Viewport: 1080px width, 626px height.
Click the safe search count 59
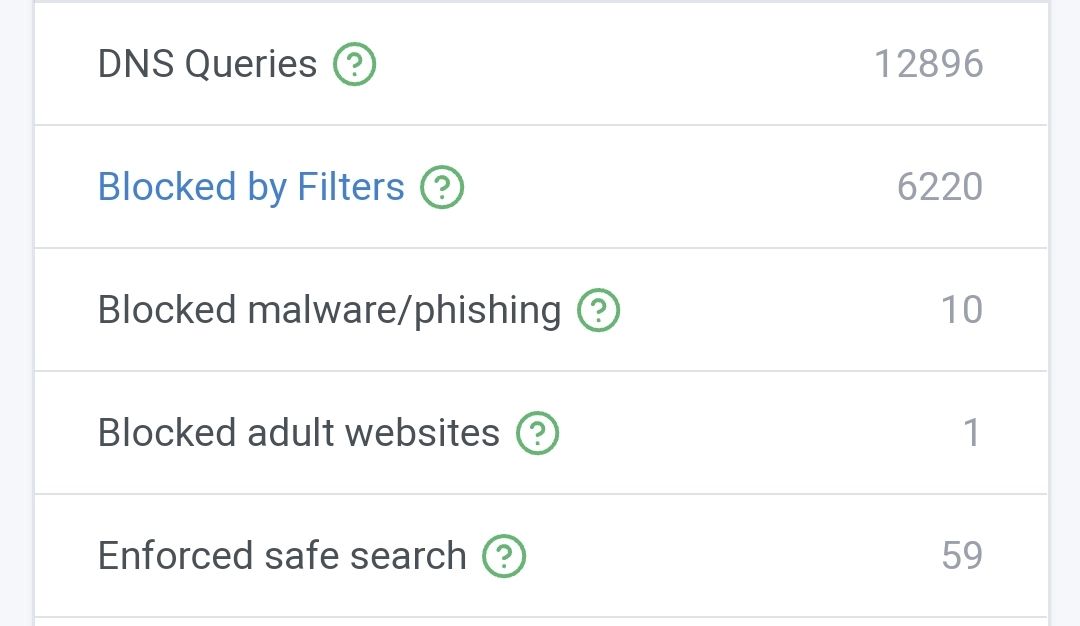962,556
